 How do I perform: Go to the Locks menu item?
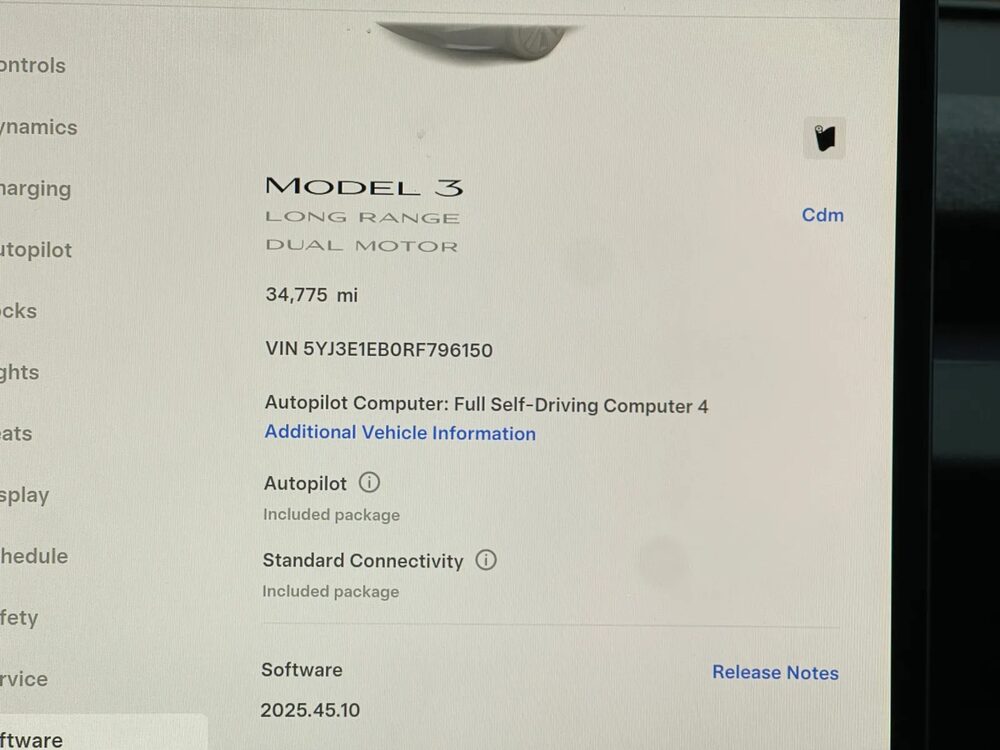(18, 311)
